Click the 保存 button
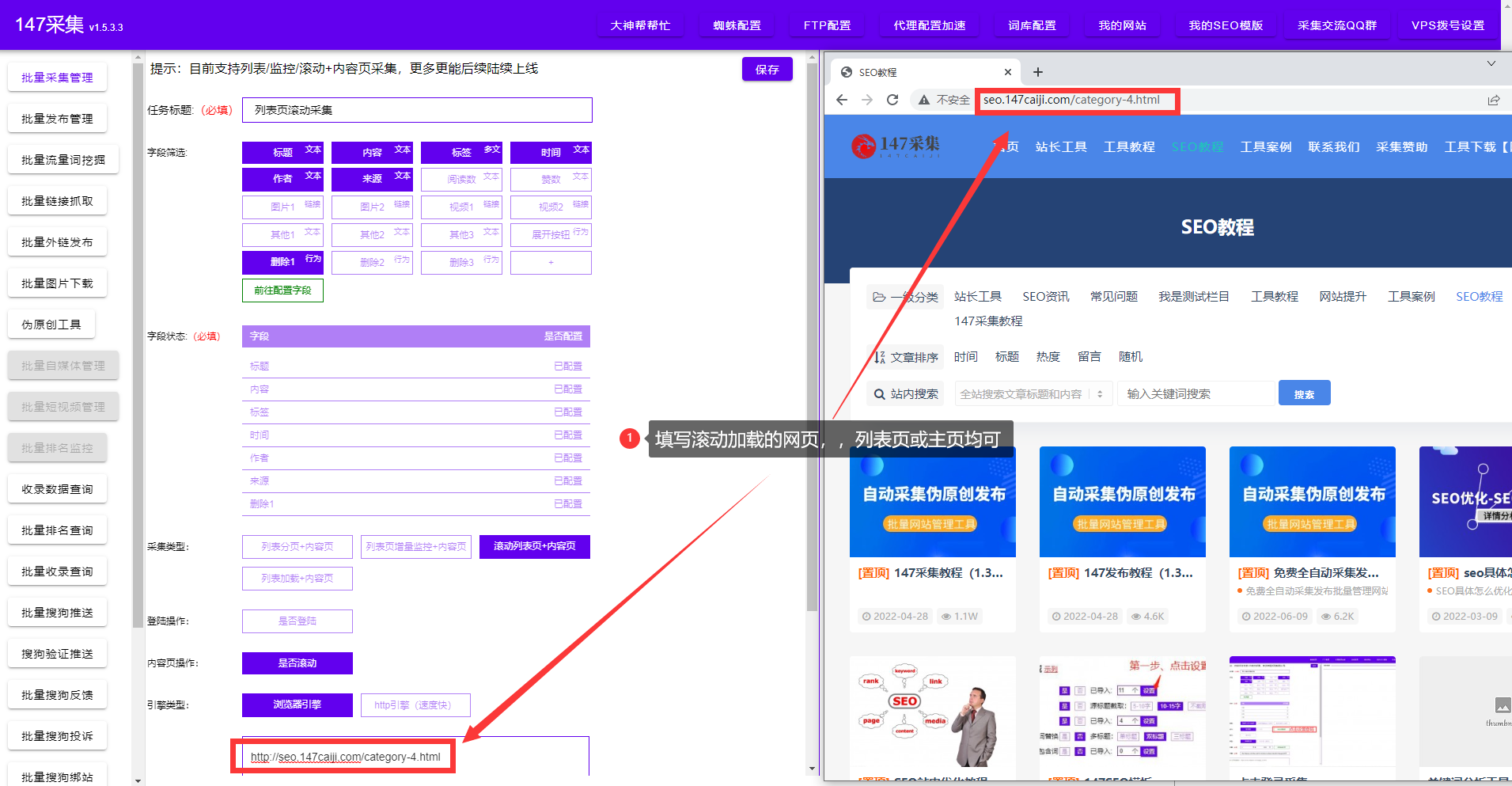This screenshot has width=1512, height=786. click(x=767, y=70)
